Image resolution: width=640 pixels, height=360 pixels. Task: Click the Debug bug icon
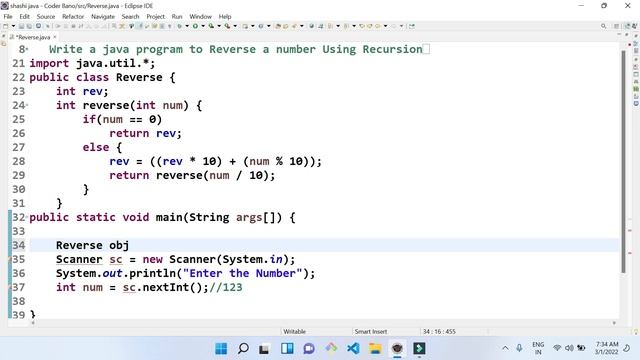tap(179, 26)
